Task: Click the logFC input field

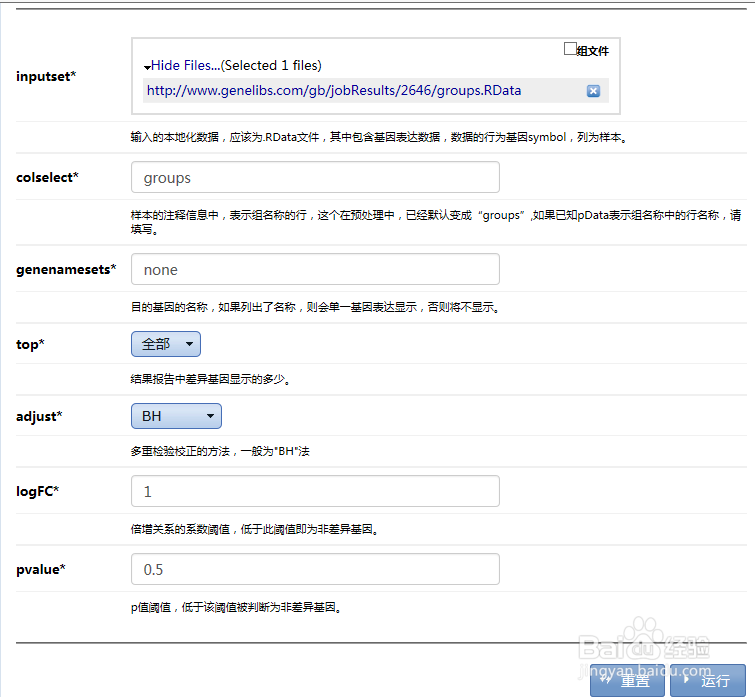Action: [x=315, y=491]
